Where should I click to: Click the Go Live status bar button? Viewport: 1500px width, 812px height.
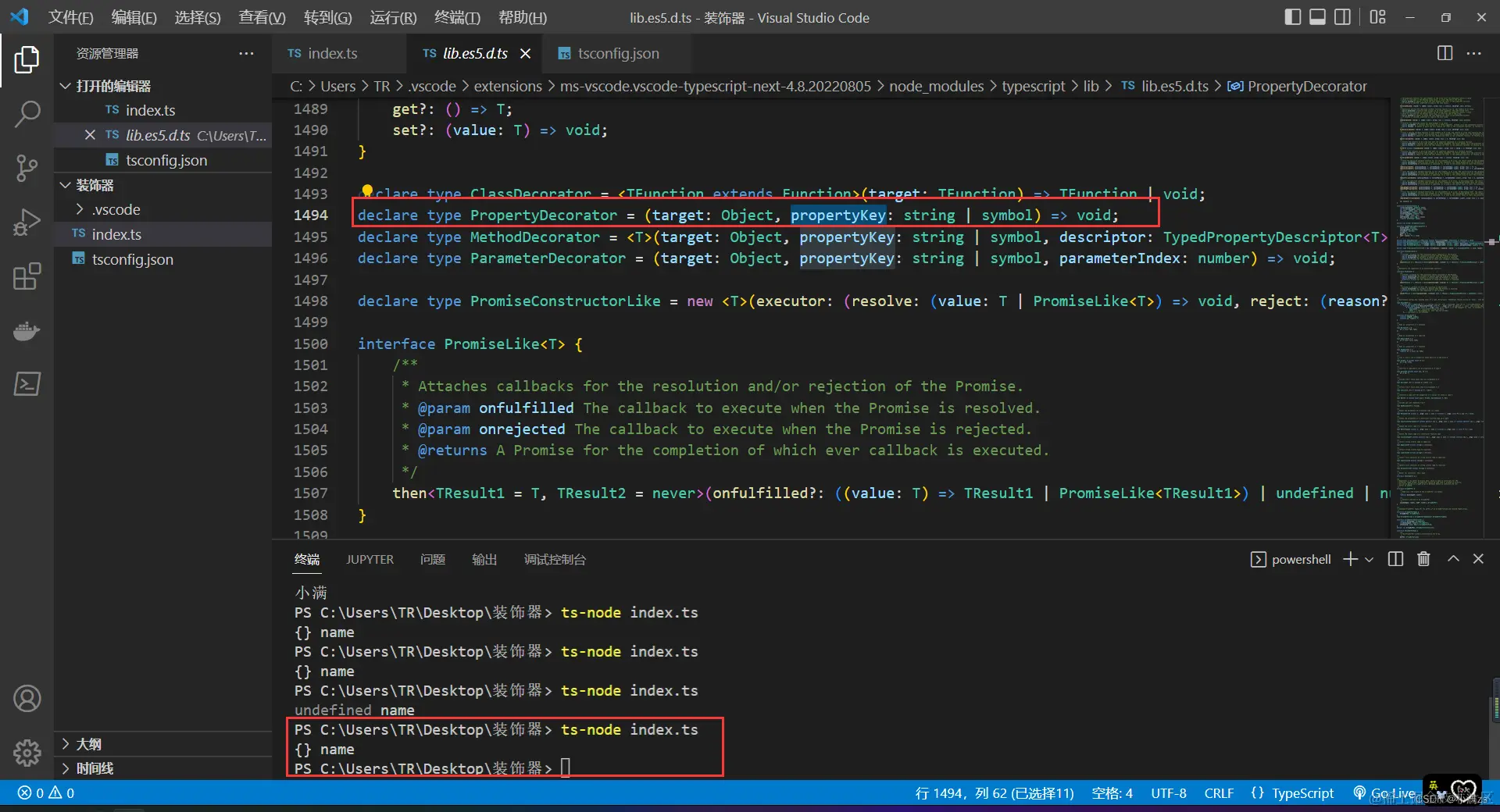[x=1384, y=793]
